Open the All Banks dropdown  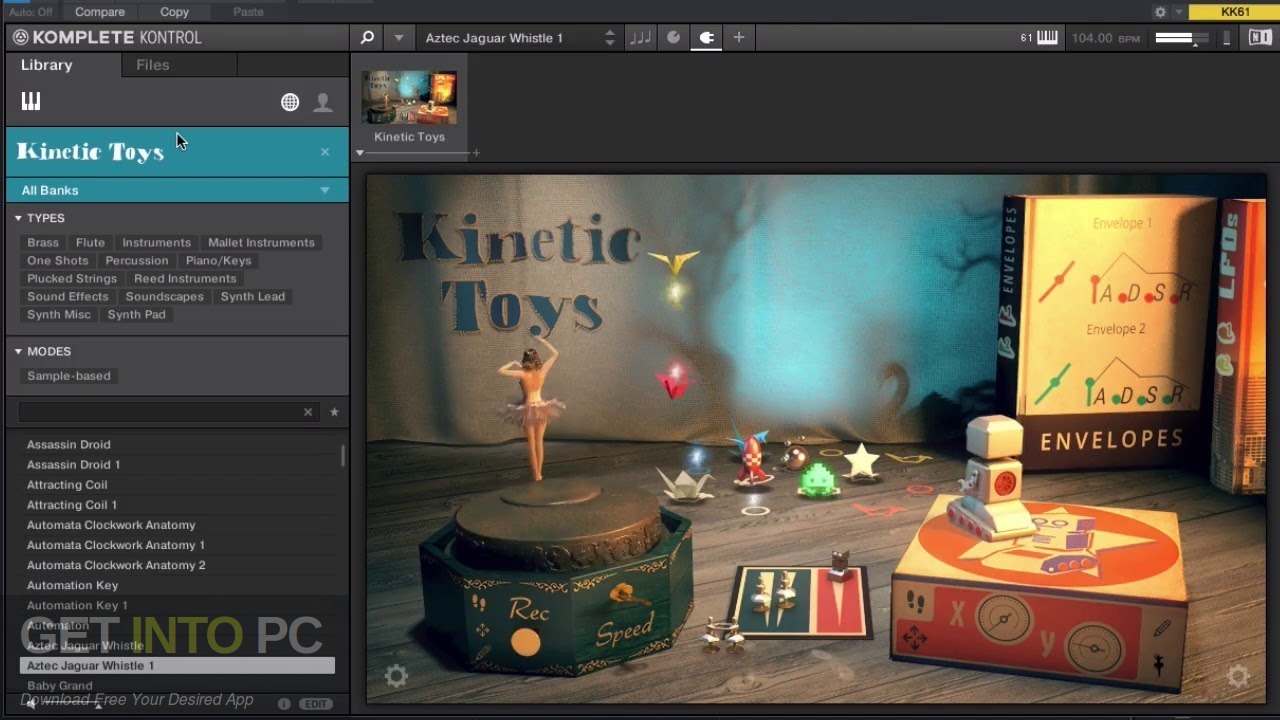pos(177,190)
